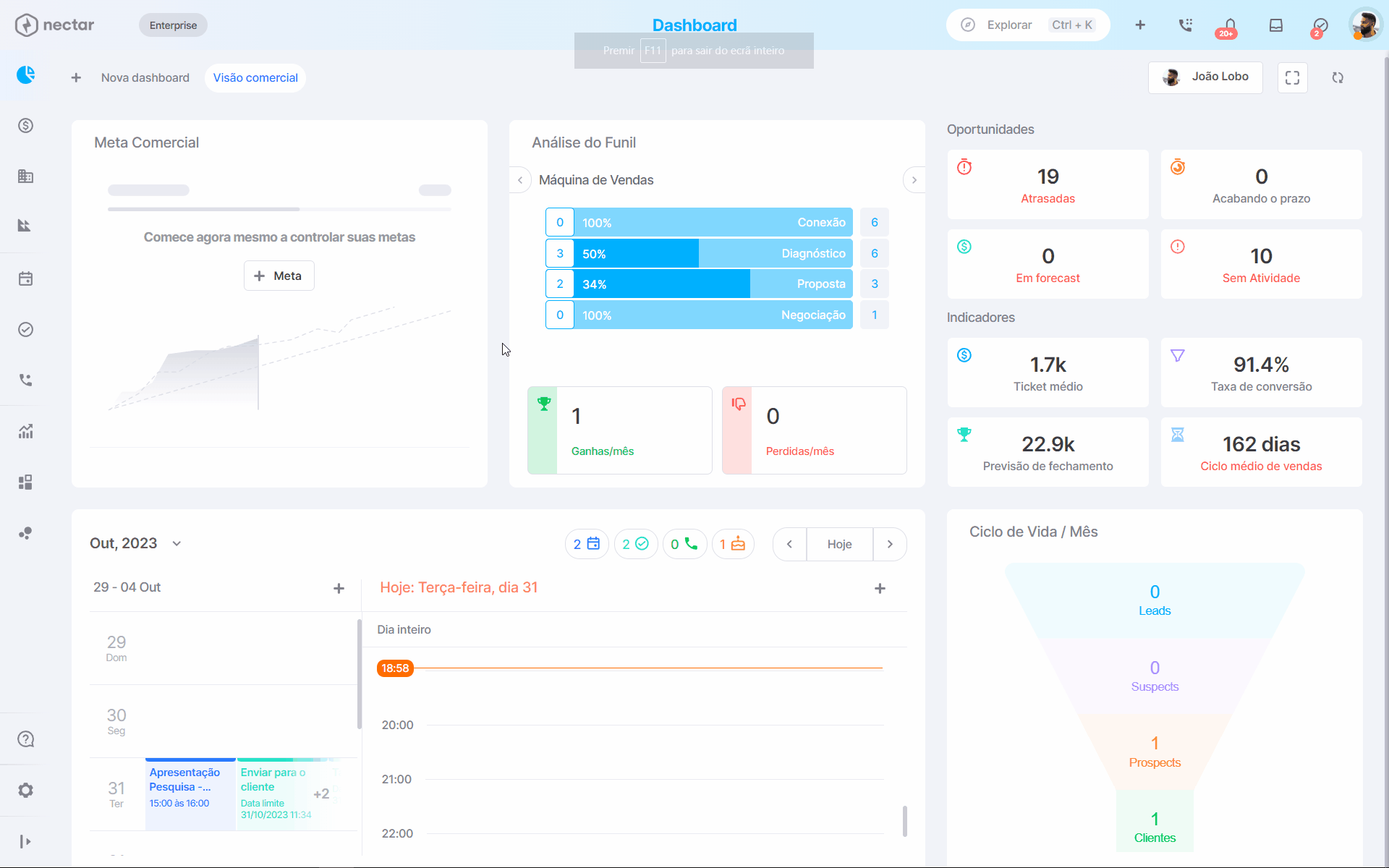Toggle the calls filter showing 0
1389x868 pixels.
point(684,544)
